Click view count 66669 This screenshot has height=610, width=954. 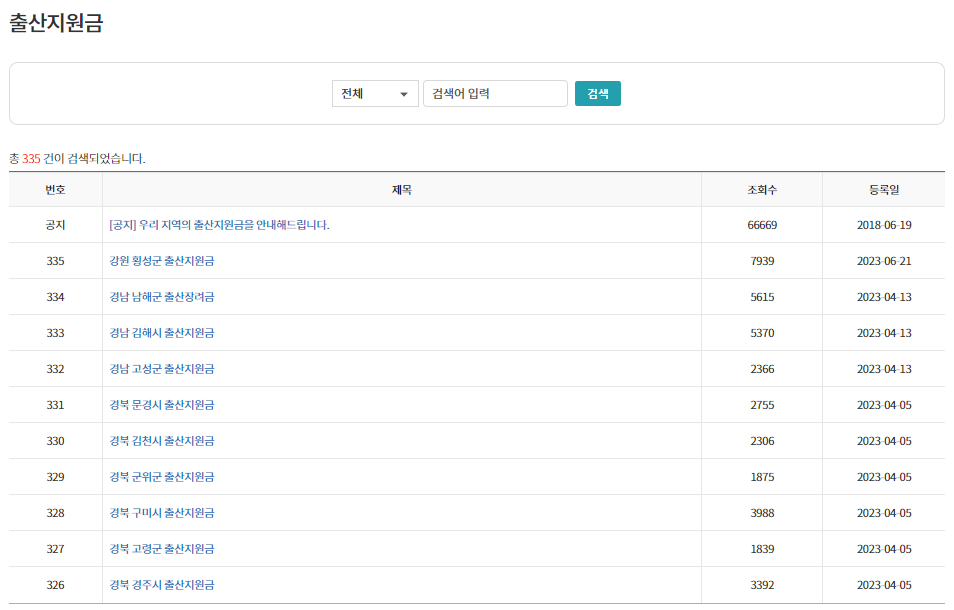coord(762,225)
